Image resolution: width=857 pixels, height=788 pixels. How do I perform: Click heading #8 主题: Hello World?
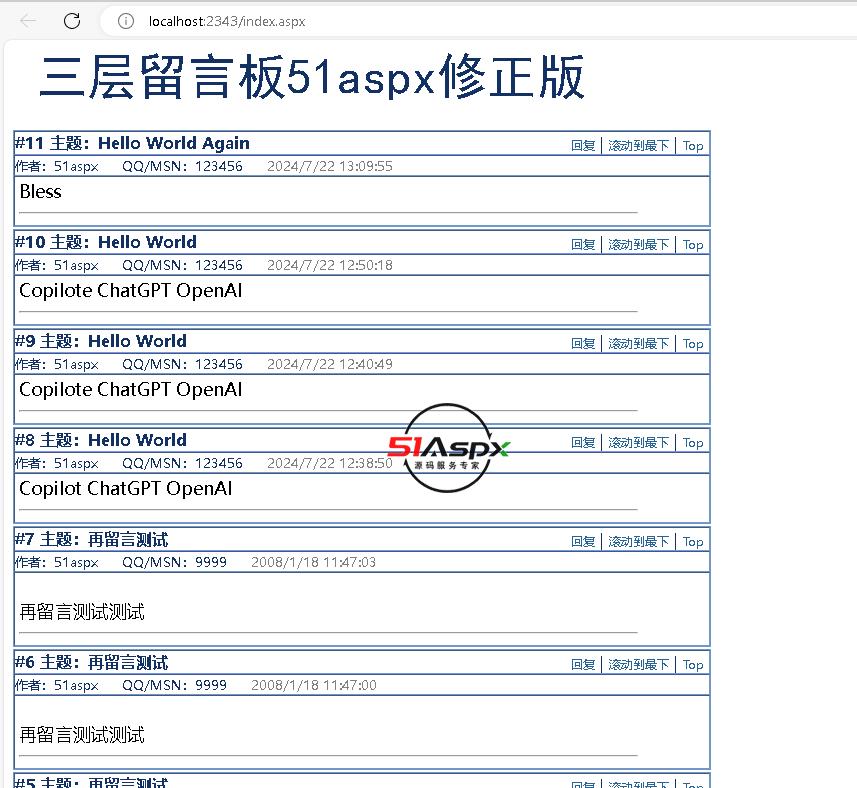[x=101, y=440]
